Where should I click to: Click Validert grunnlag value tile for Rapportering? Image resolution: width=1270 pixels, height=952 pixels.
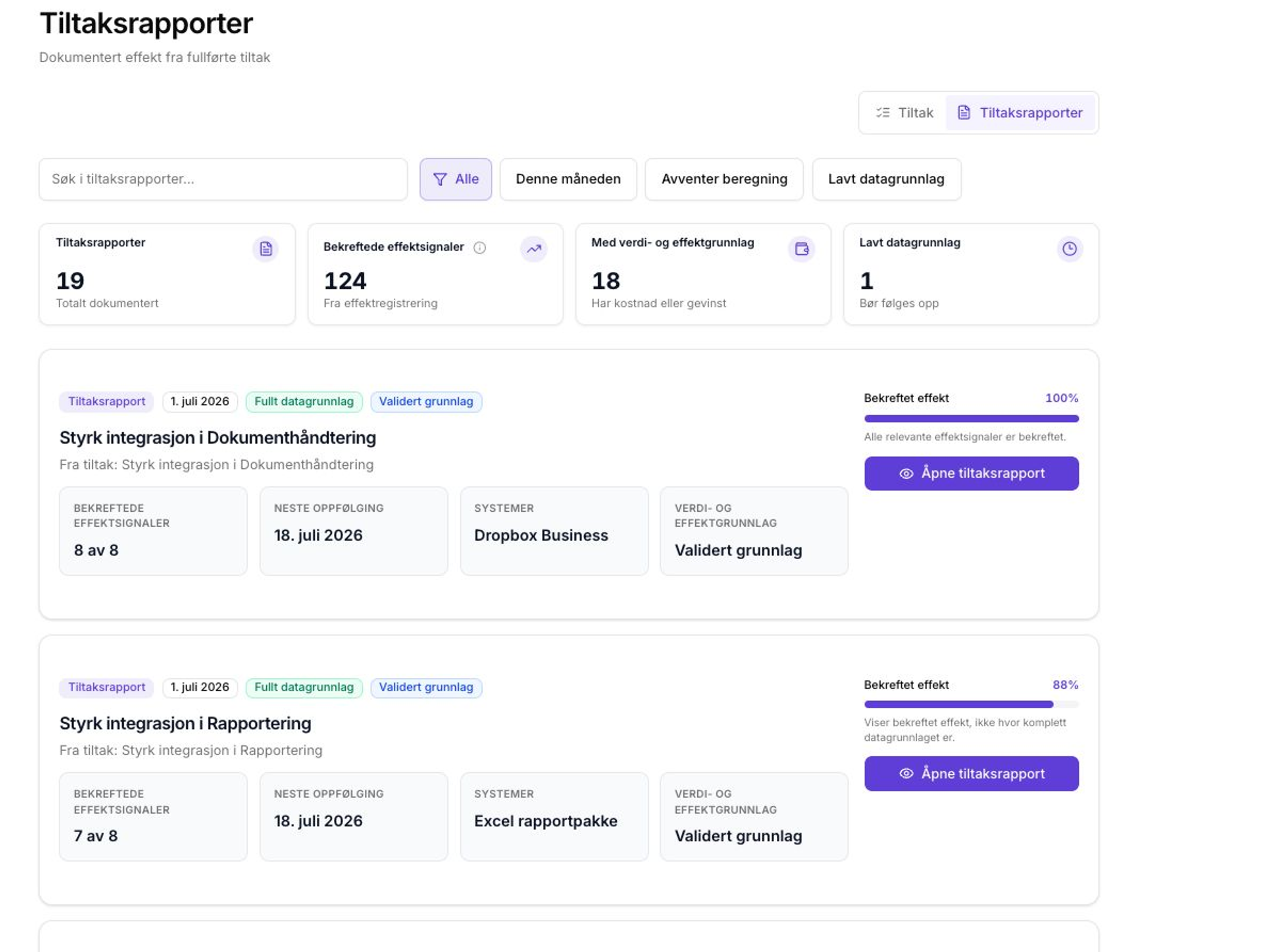[754, 817]
